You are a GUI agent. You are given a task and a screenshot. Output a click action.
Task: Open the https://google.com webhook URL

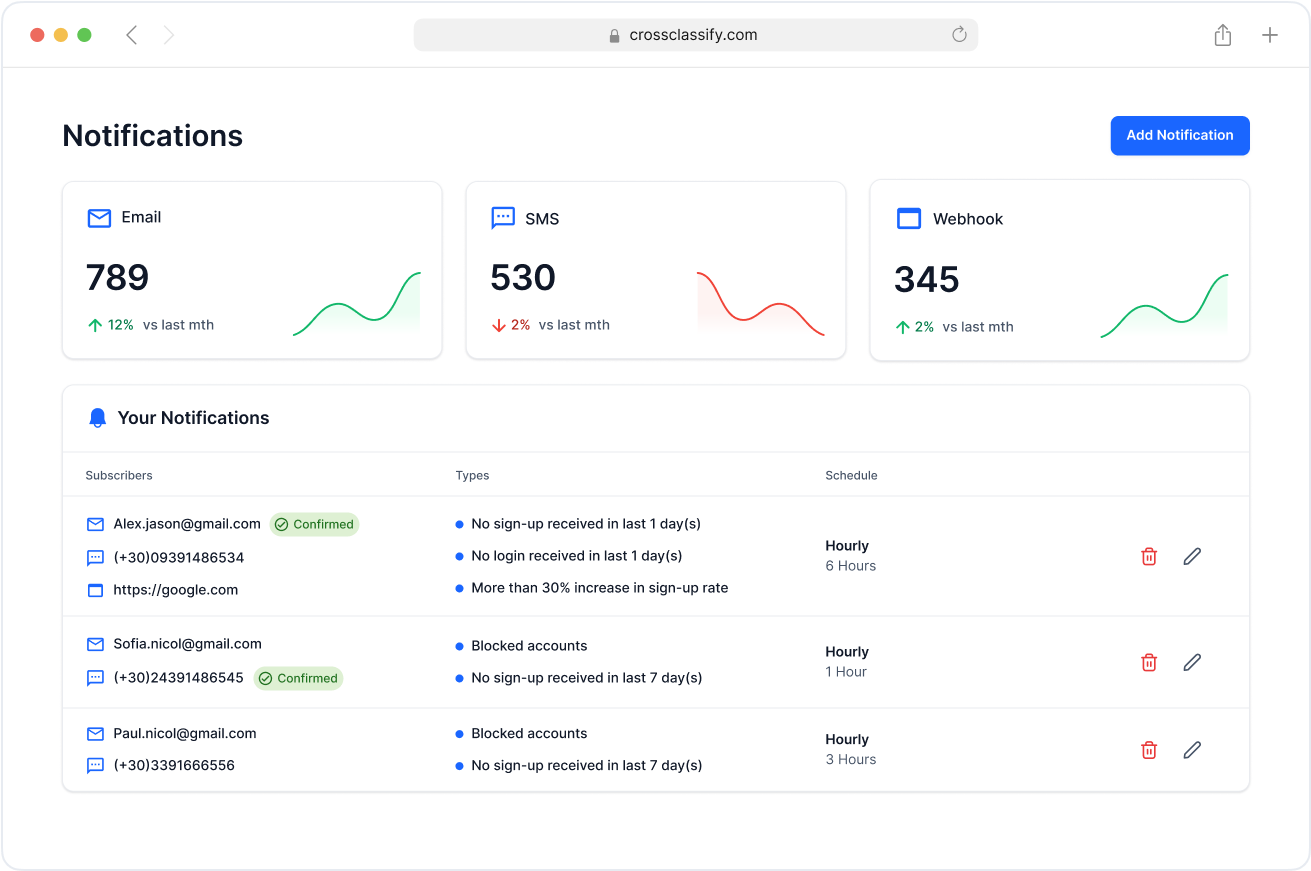click(x=176, y=590)
